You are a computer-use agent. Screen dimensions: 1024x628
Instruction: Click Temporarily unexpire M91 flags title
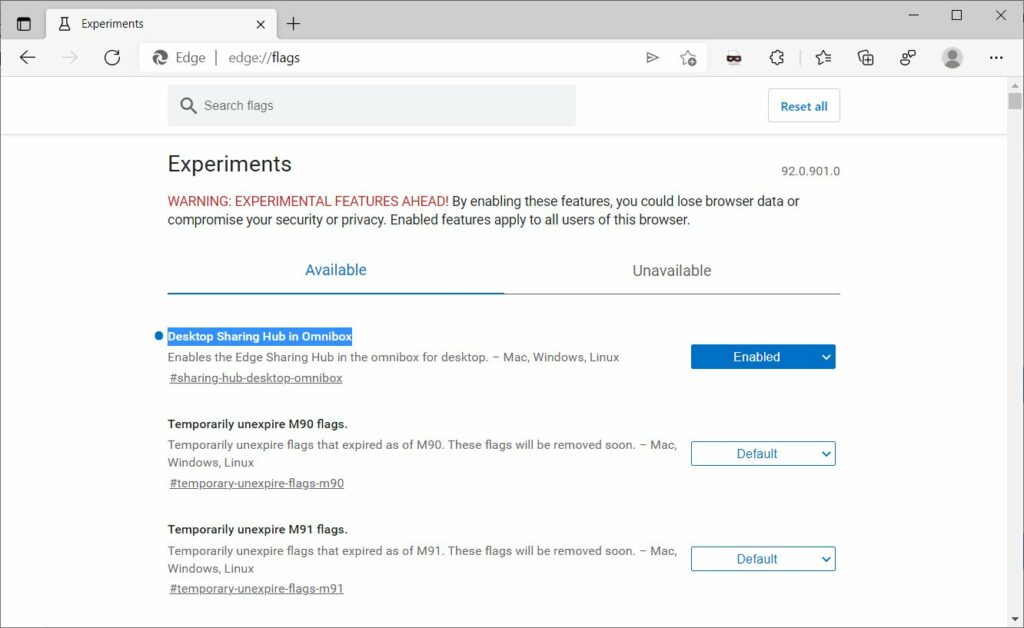[257, 529]
